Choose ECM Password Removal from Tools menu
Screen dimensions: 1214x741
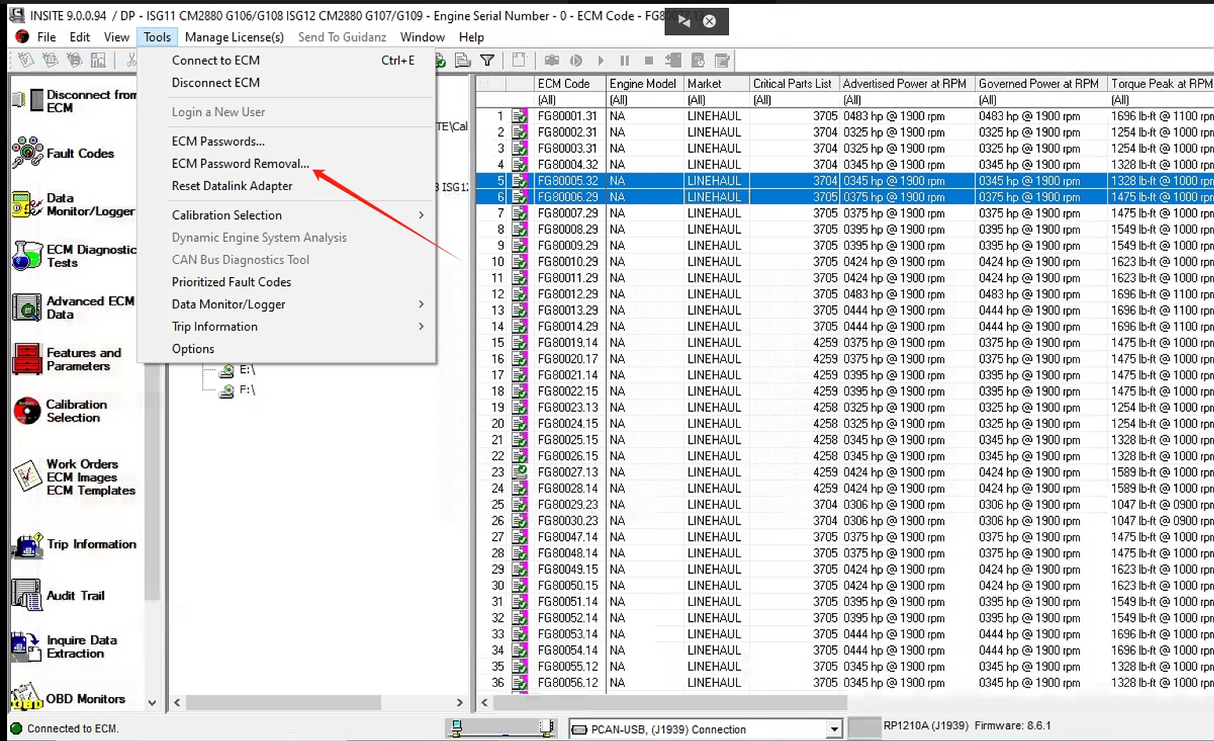click(x=240, y=164)
